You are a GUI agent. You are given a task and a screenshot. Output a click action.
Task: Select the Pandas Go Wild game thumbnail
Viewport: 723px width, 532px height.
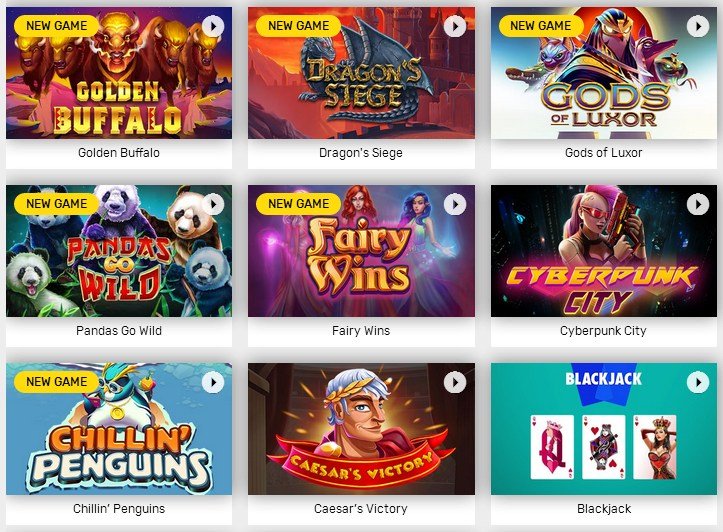pos(119,251)
